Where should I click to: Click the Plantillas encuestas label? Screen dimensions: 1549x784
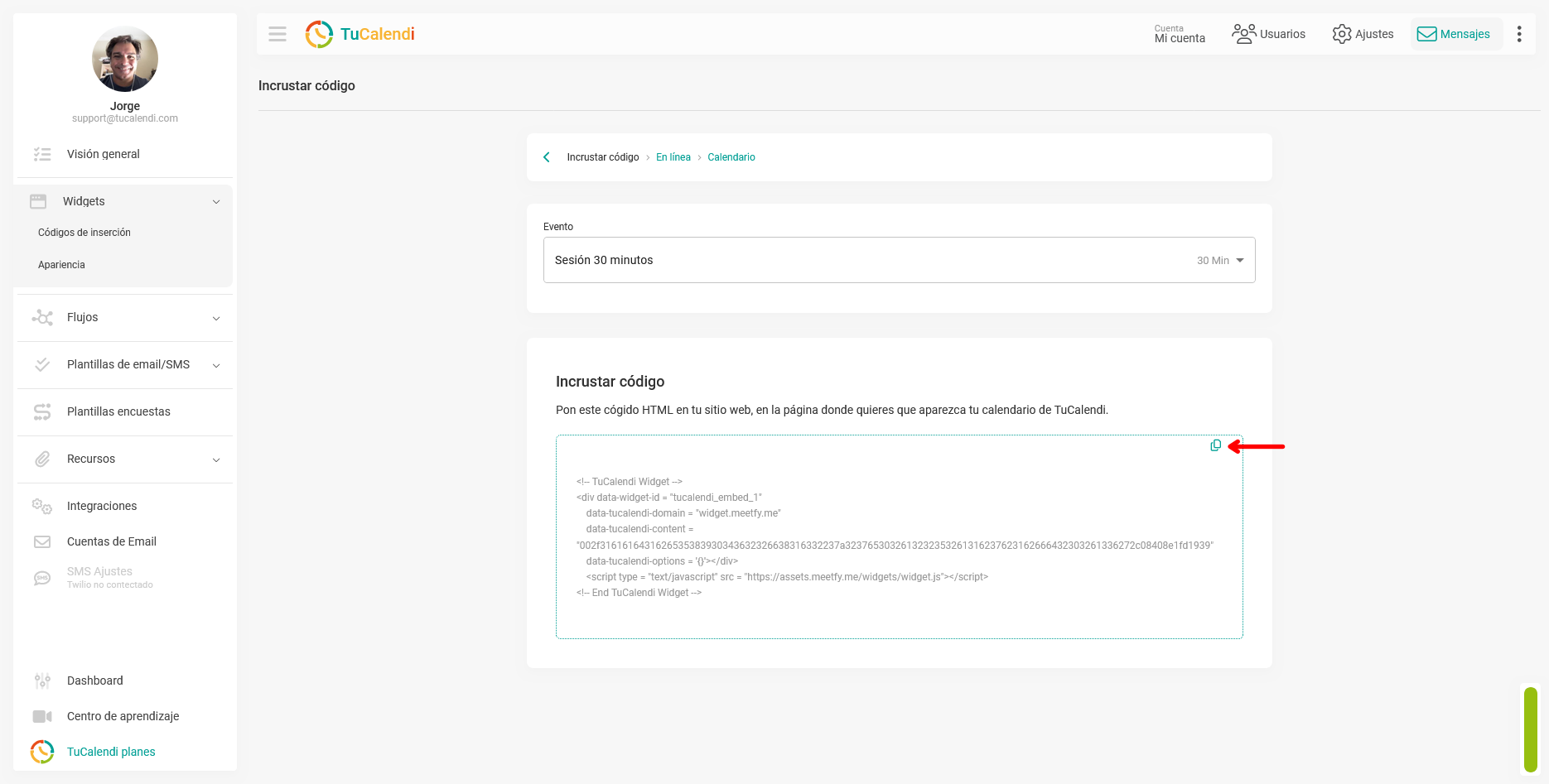click(x=118, y=411)
